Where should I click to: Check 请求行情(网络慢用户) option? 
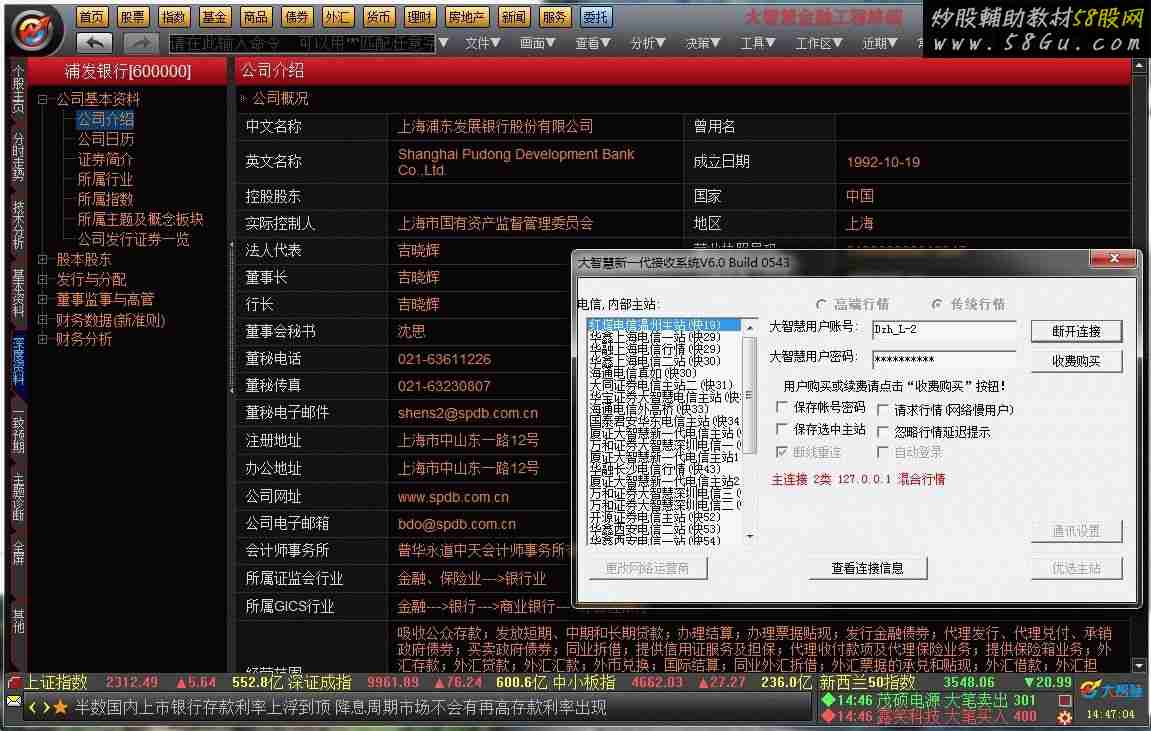pos(883,410)
